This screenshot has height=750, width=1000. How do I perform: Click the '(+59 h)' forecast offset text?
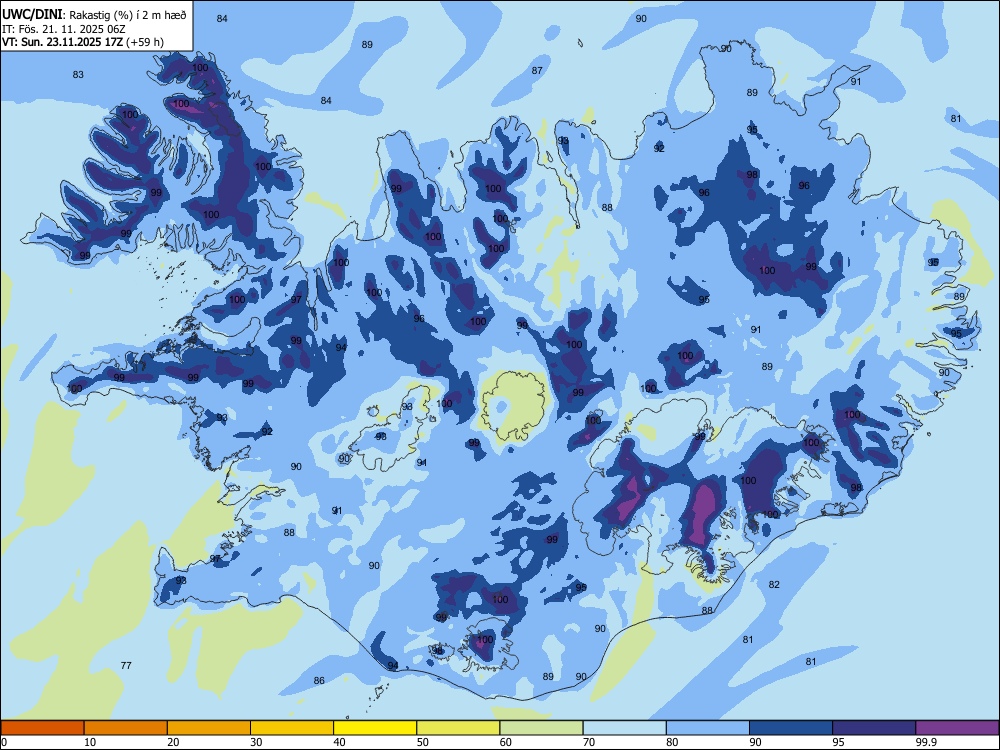coord(145,42)
